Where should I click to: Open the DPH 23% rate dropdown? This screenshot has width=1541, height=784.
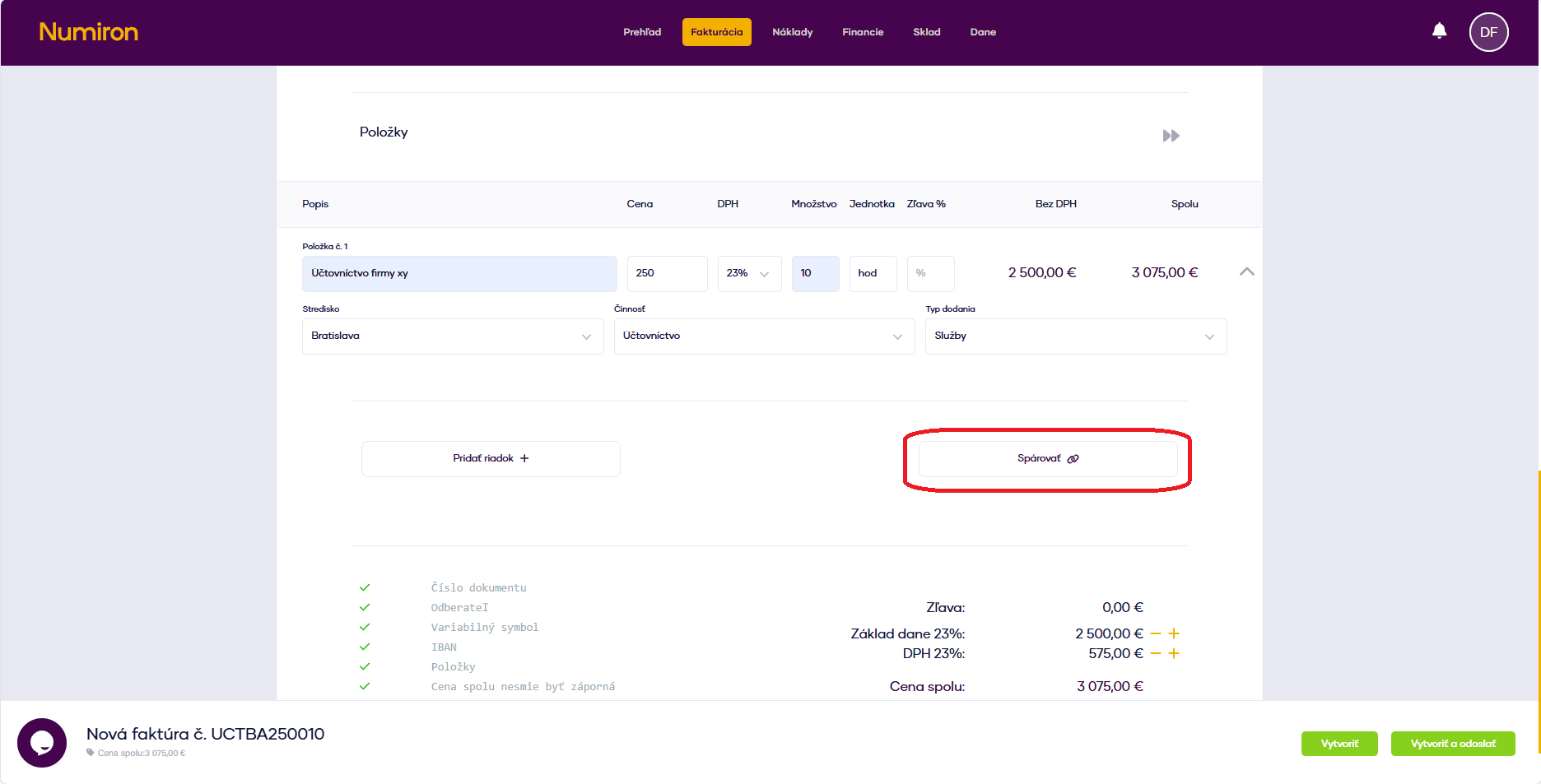[748, 274]
